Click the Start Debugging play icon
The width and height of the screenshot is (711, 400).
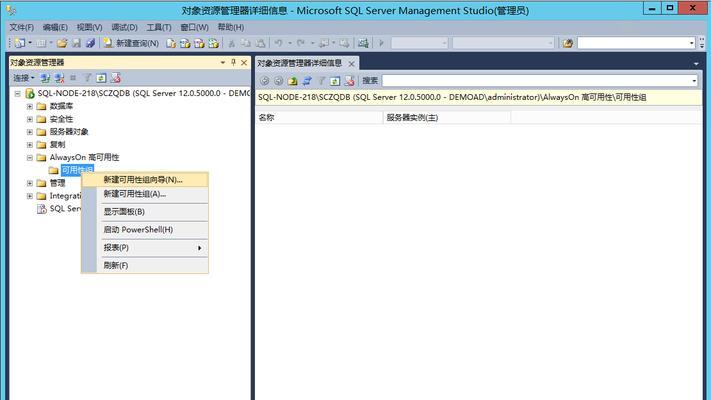tap(381, 43)
